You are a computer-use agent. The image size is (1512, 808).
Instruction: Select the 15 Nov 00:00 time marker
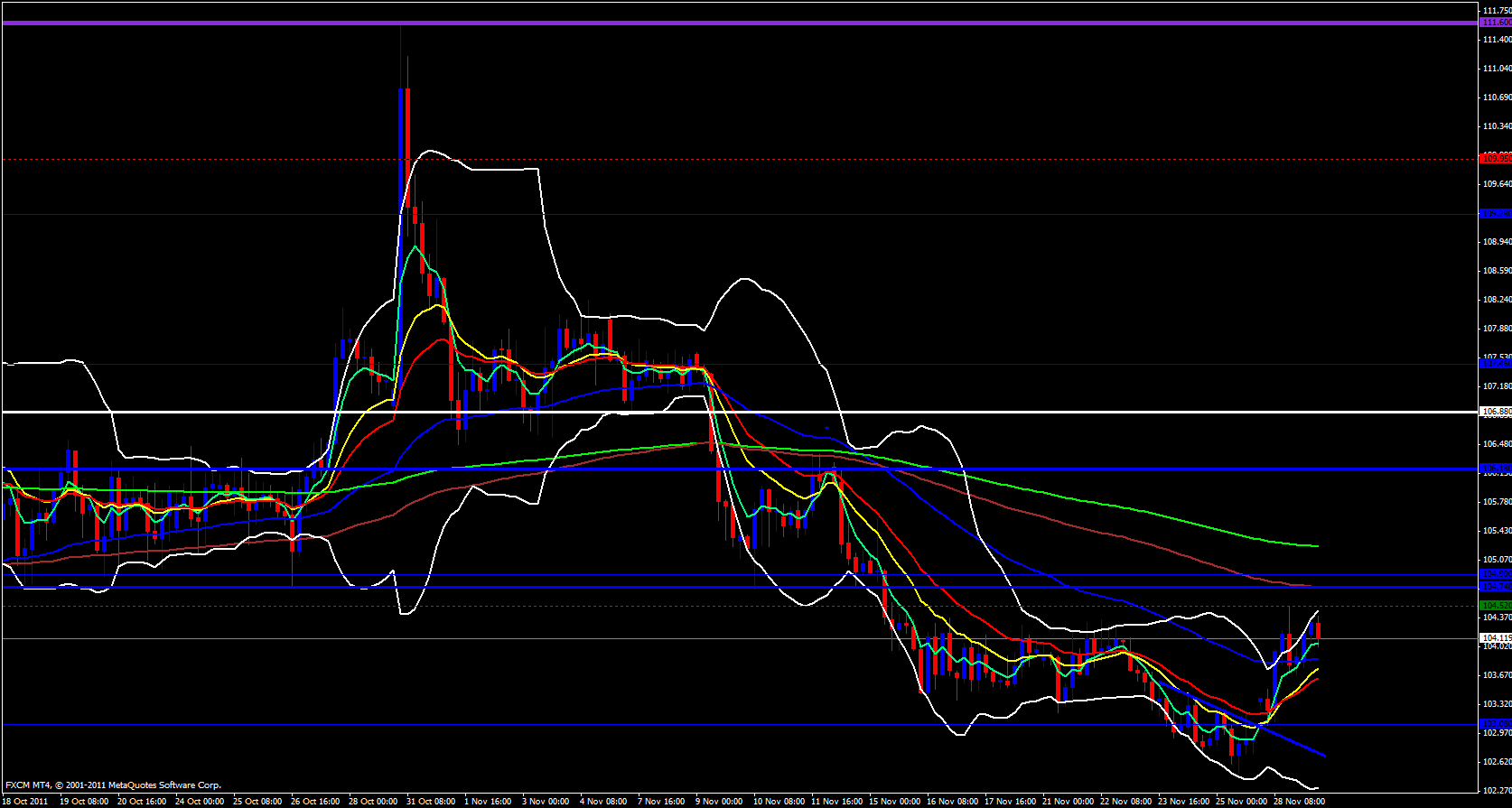pyautogui.click(x=895, y=802)
